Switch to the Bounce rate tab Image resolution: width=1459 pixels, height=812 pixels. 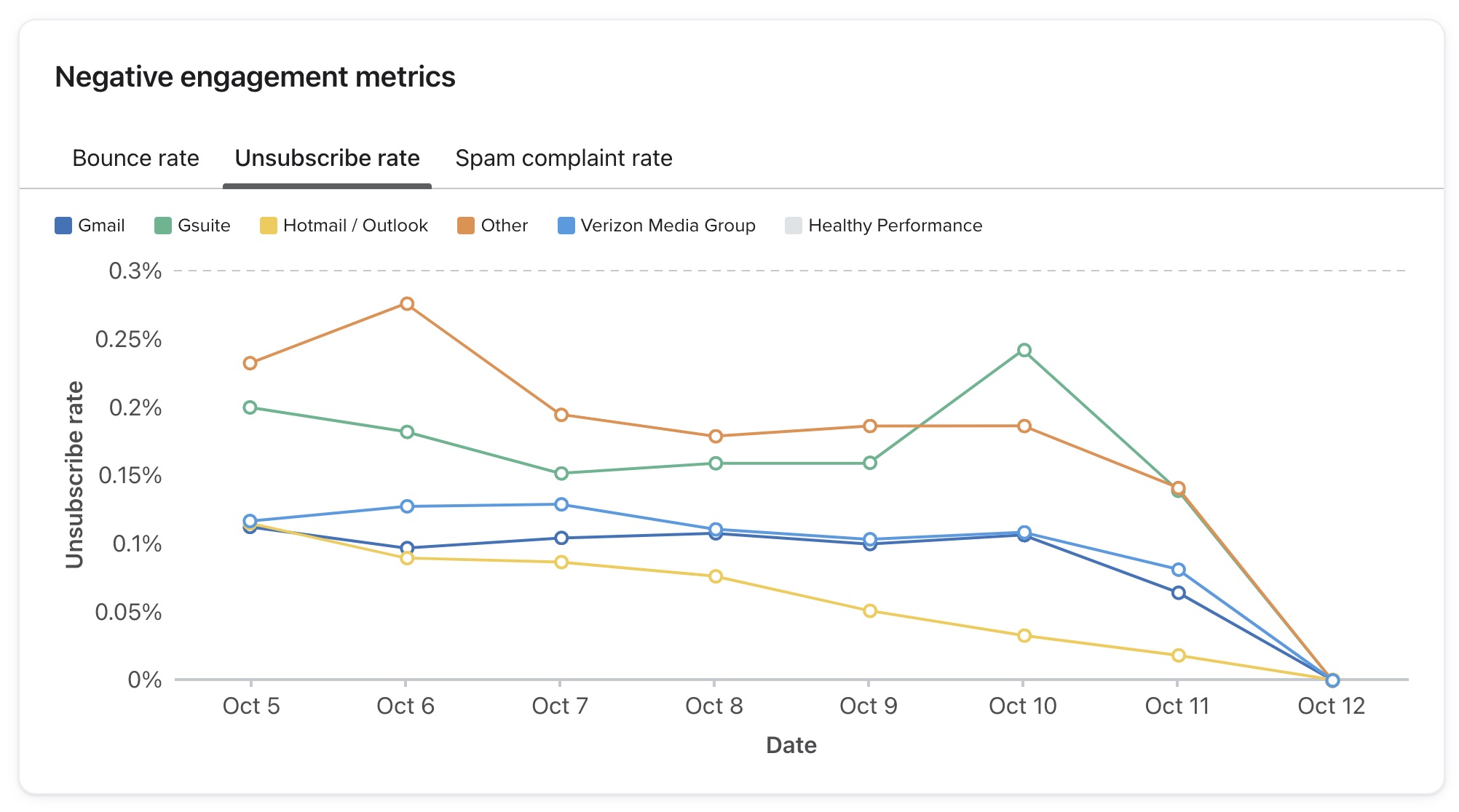[135, 158]
